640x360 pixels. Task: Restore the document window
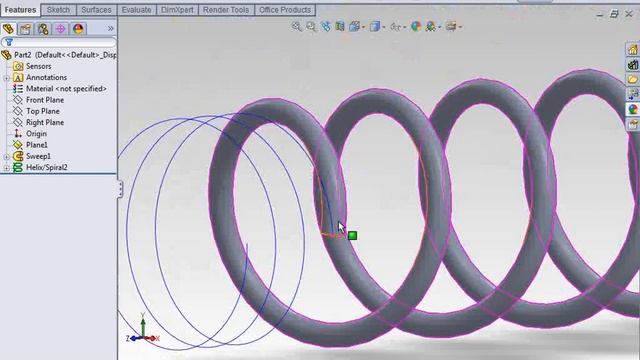[x=614, y=14]
